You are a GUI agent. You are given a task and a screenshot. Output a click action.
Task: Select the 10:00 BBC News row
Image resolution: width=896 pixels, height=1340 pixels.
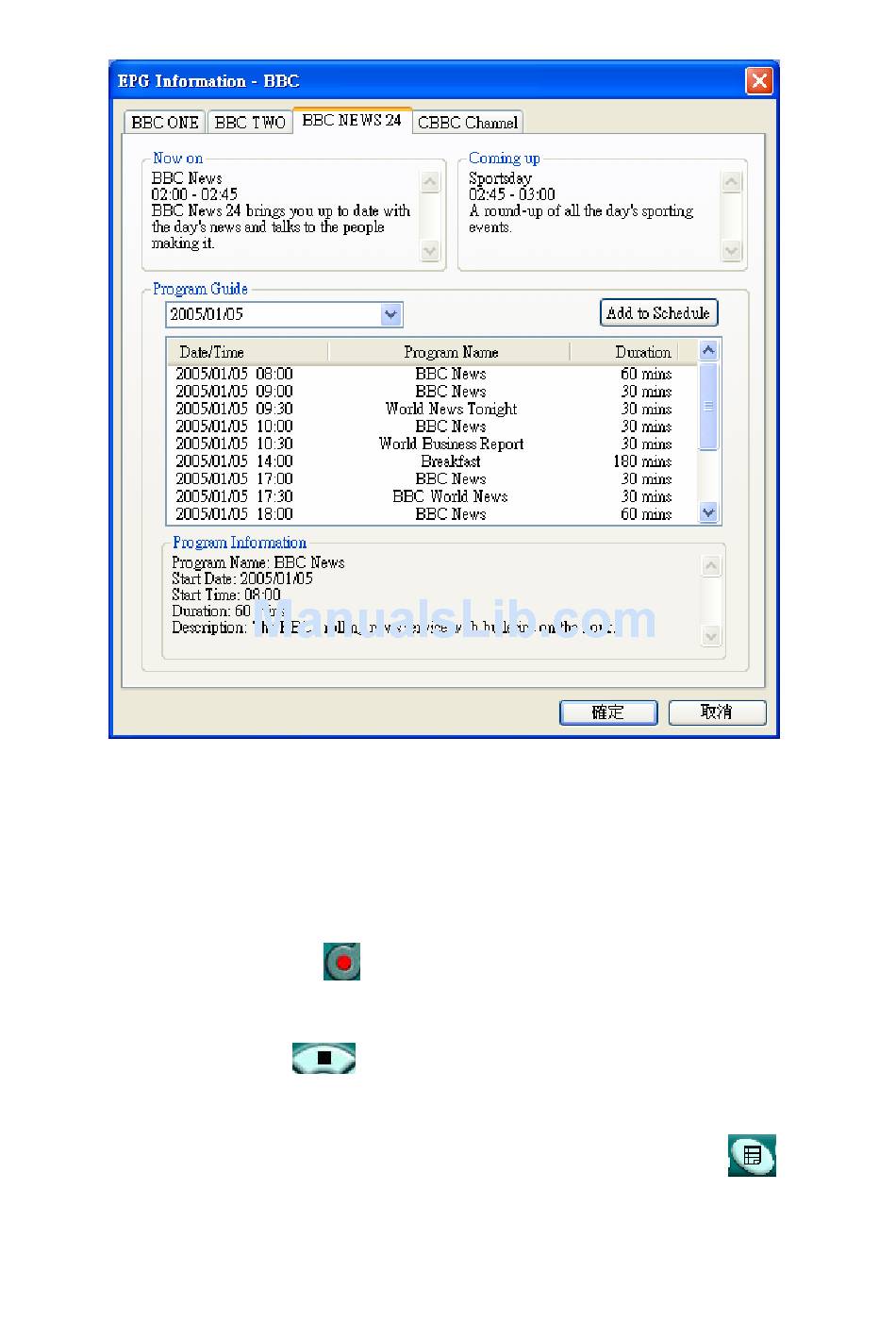coord(432,427)
